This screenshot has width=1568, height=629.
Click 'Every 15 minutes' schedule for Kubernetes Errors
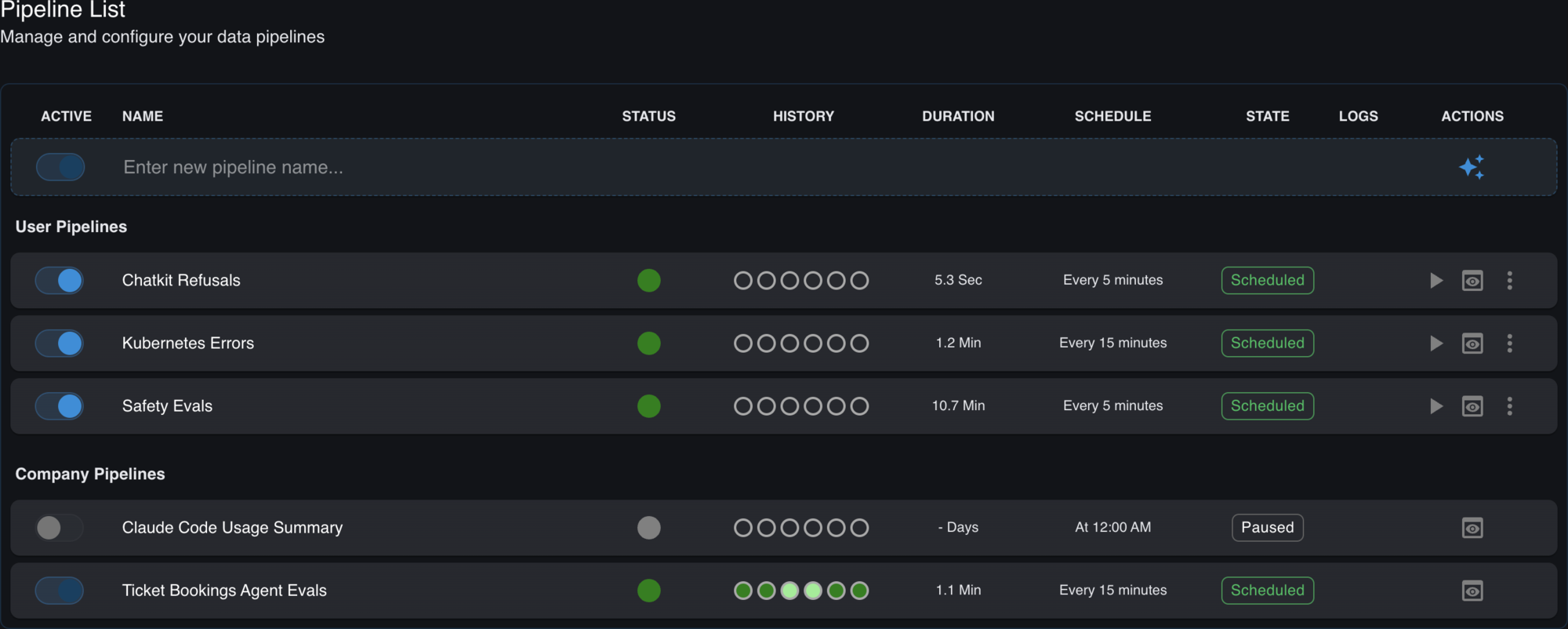1113,343
